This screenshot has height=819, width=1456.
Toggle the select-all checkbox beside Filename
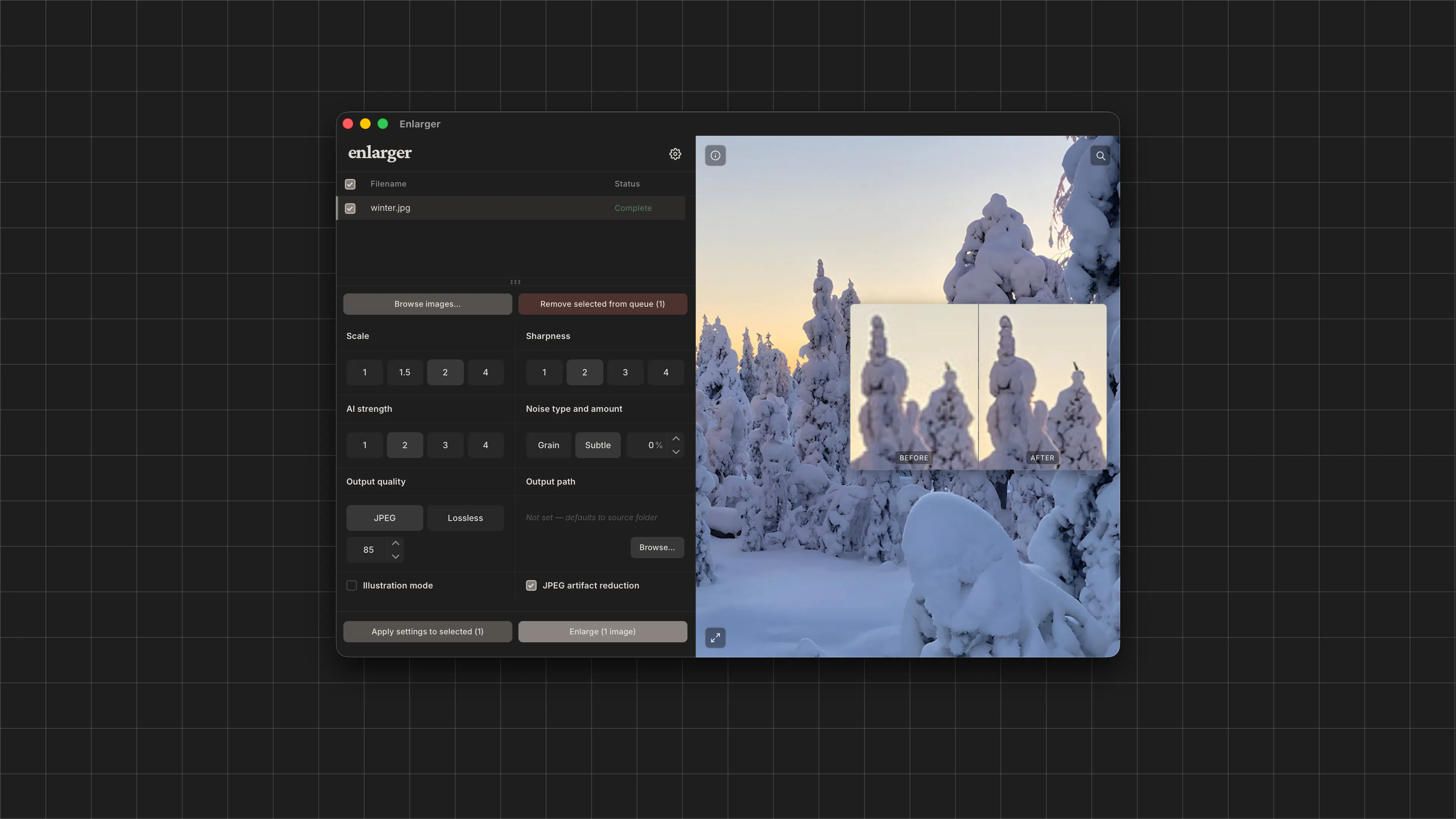click(351, 184)
